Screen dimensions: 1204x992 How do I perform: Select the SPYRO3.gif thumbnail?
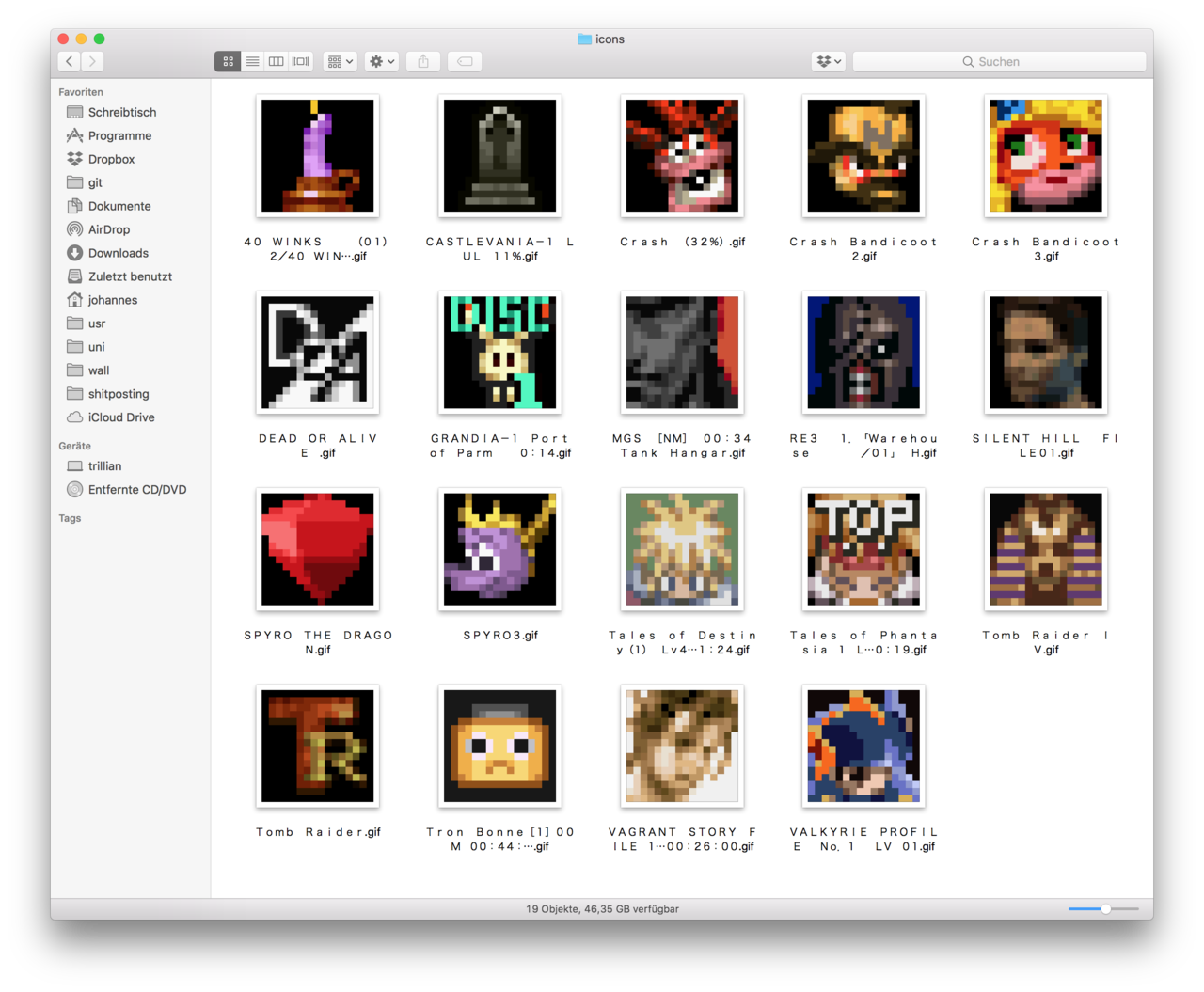click(x=500, y=549)
